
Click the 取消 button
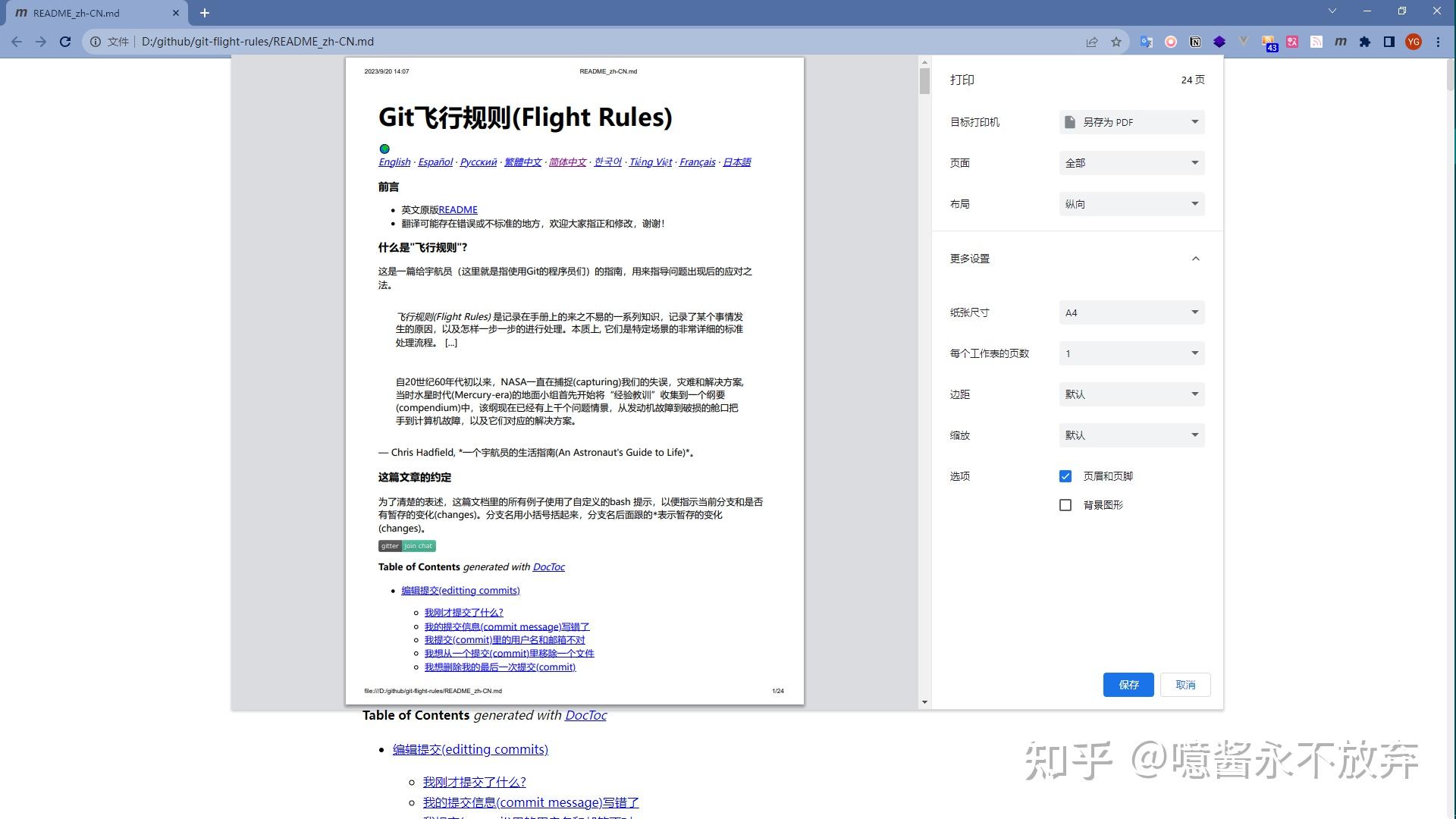point(1185,685)
